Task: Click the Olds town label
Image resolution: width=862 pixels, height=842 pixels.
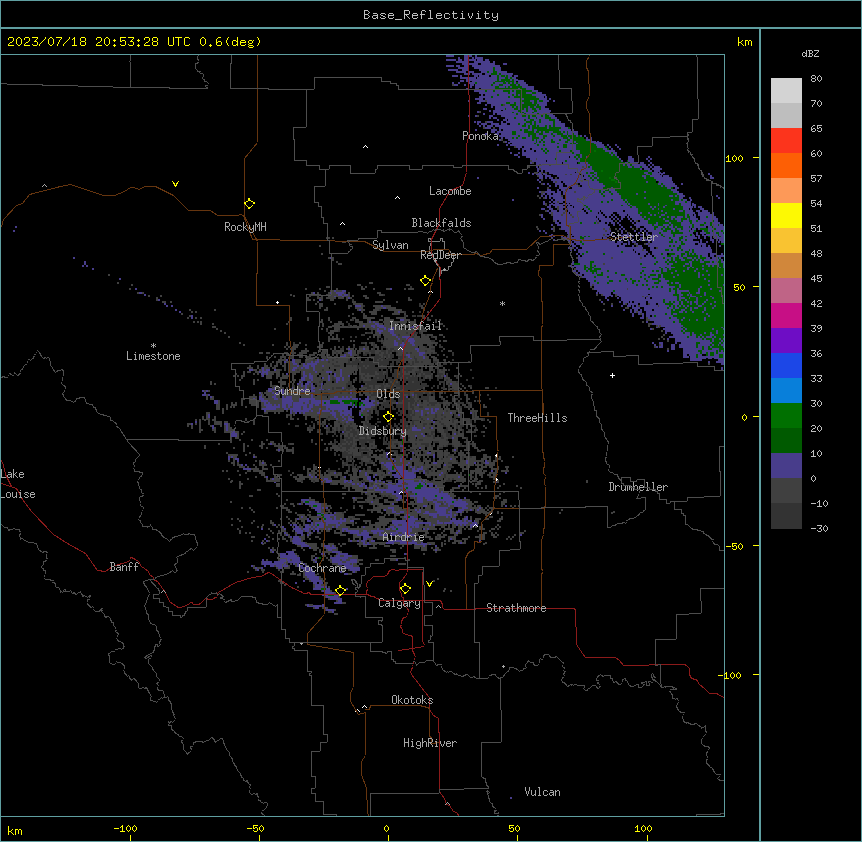Action: (388, 394)
